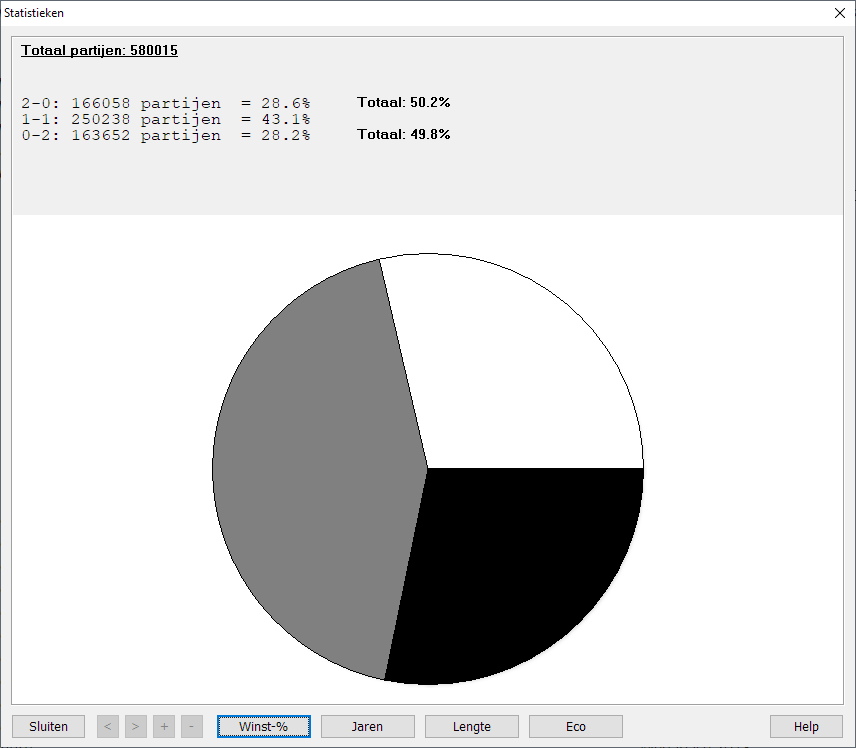The image size is (856, 748).
Task: Click the minus '-' button
Action: [192, 727]
